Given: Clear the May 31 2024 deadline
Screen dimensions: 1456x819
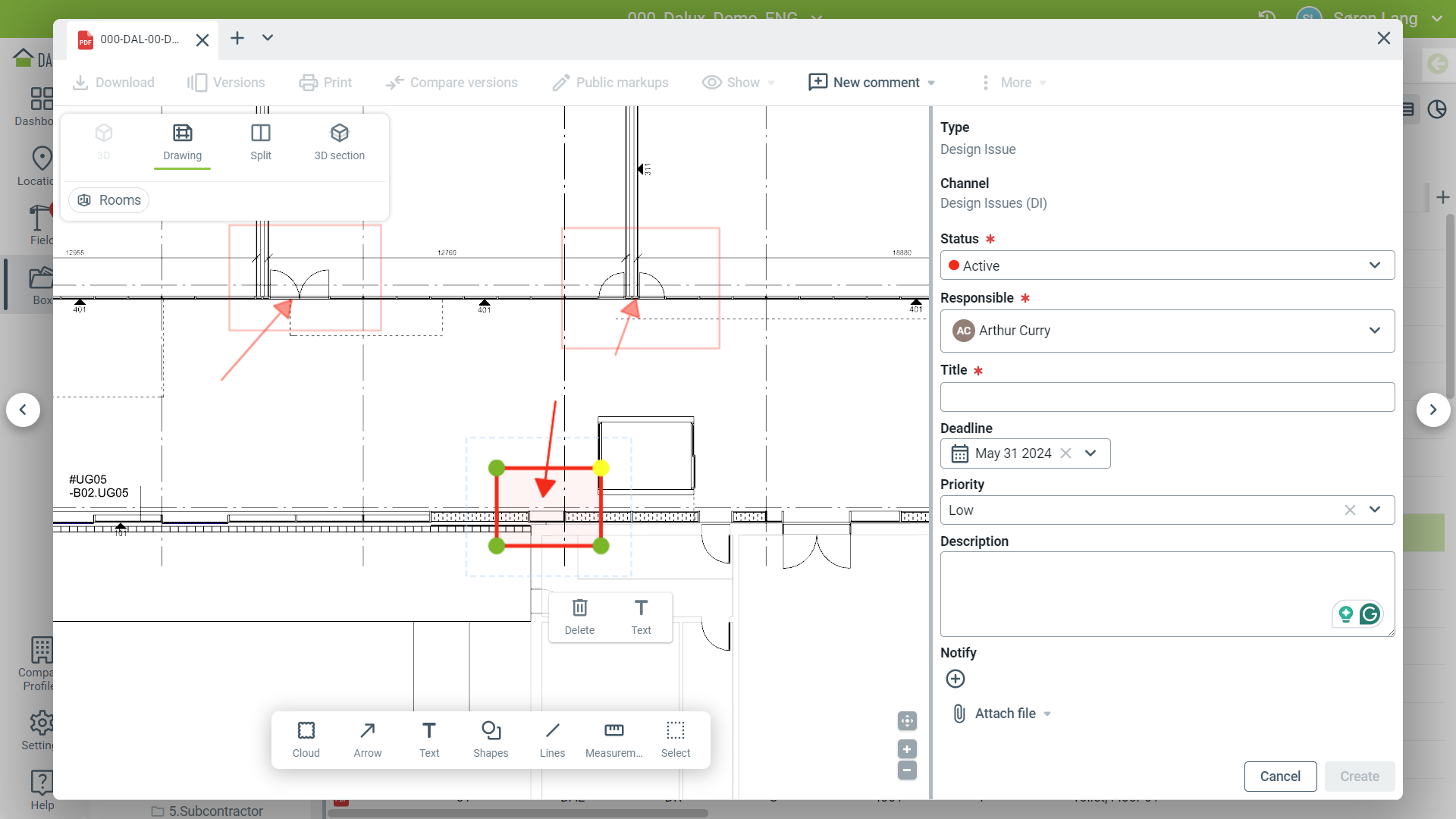Looking at the screenshot, I should point(1065,453).
